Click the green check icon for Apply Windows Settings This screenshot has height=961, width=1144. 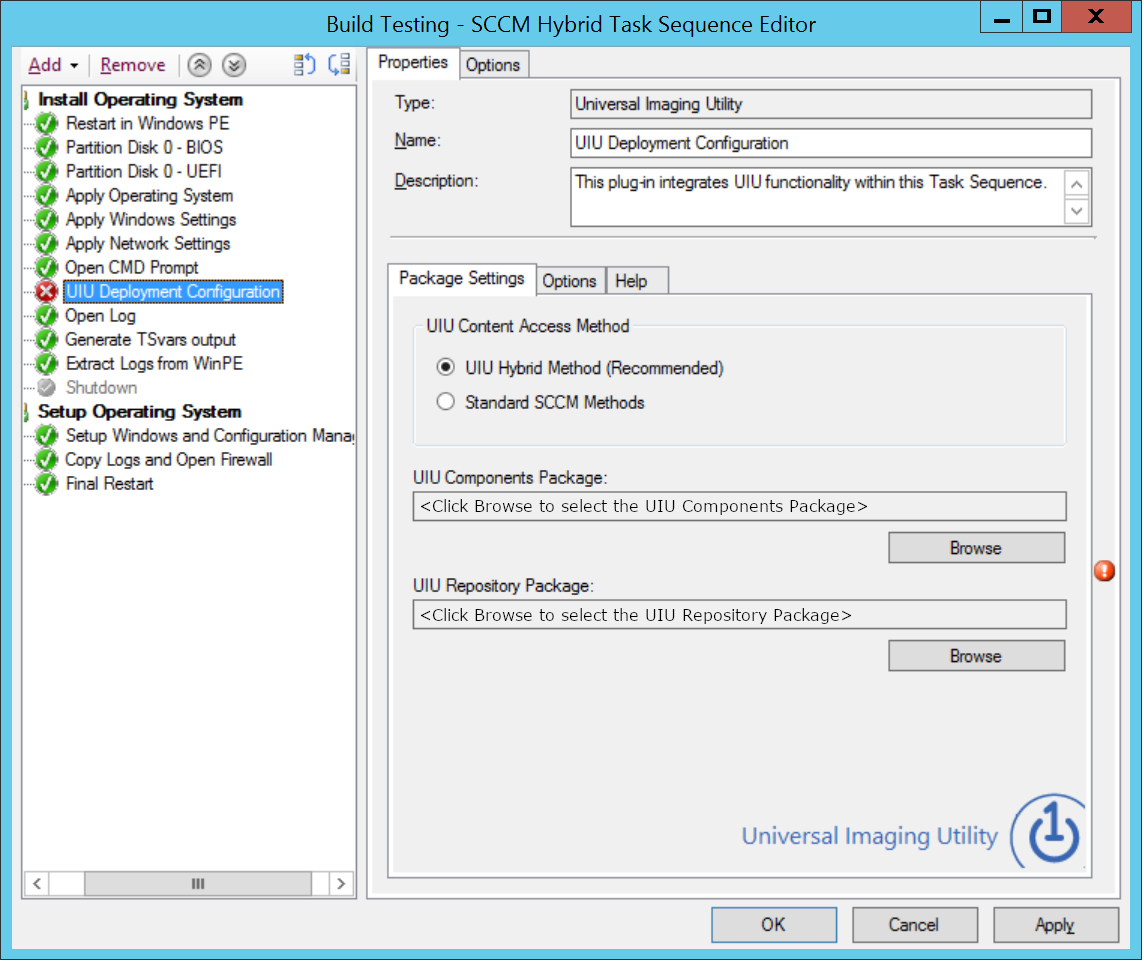point(47,220)
